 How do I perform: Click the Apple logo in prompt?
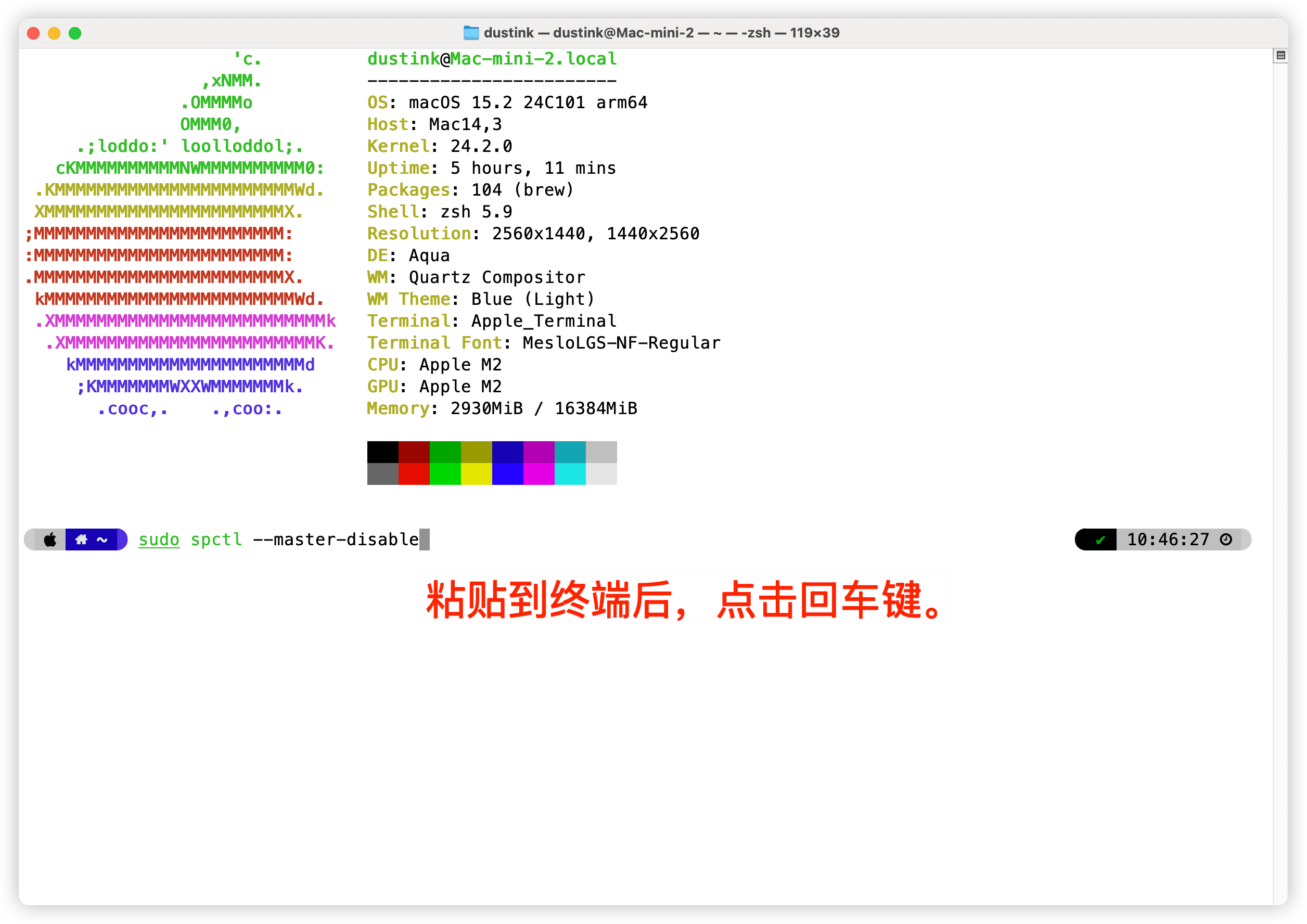(x=50, y=539)
